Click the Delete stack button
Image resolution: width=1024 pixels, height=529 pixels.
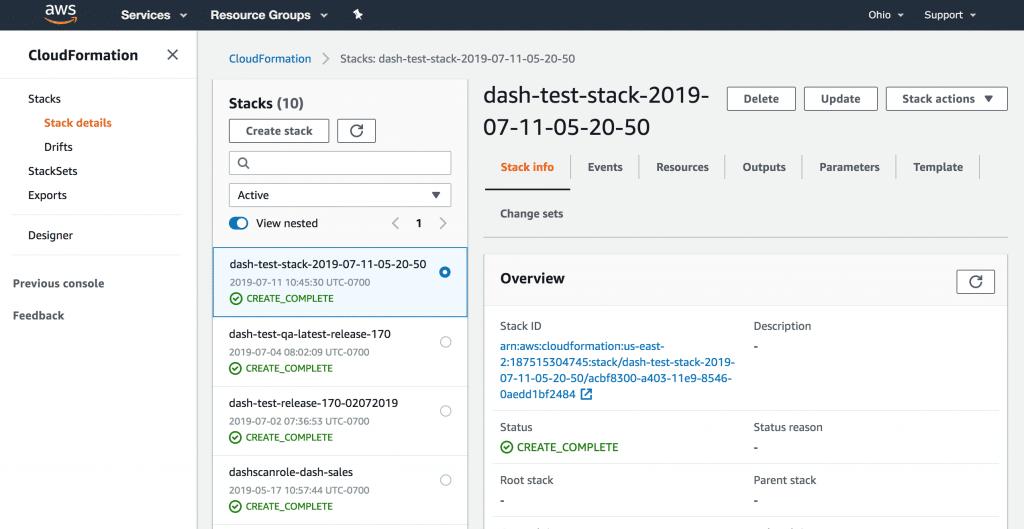coord(761,99)
